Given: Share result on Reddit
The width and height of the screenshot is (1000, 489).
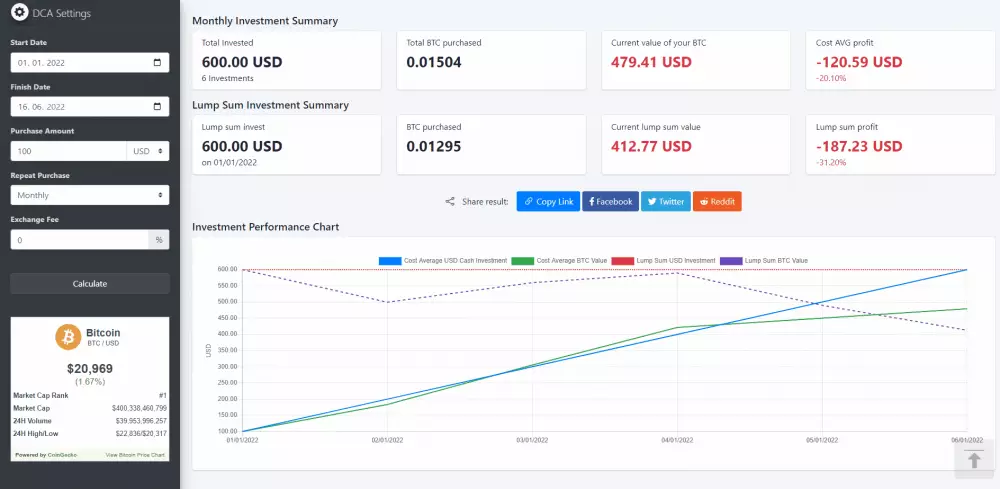Looking at the screenshot, I should click(717, 202).
